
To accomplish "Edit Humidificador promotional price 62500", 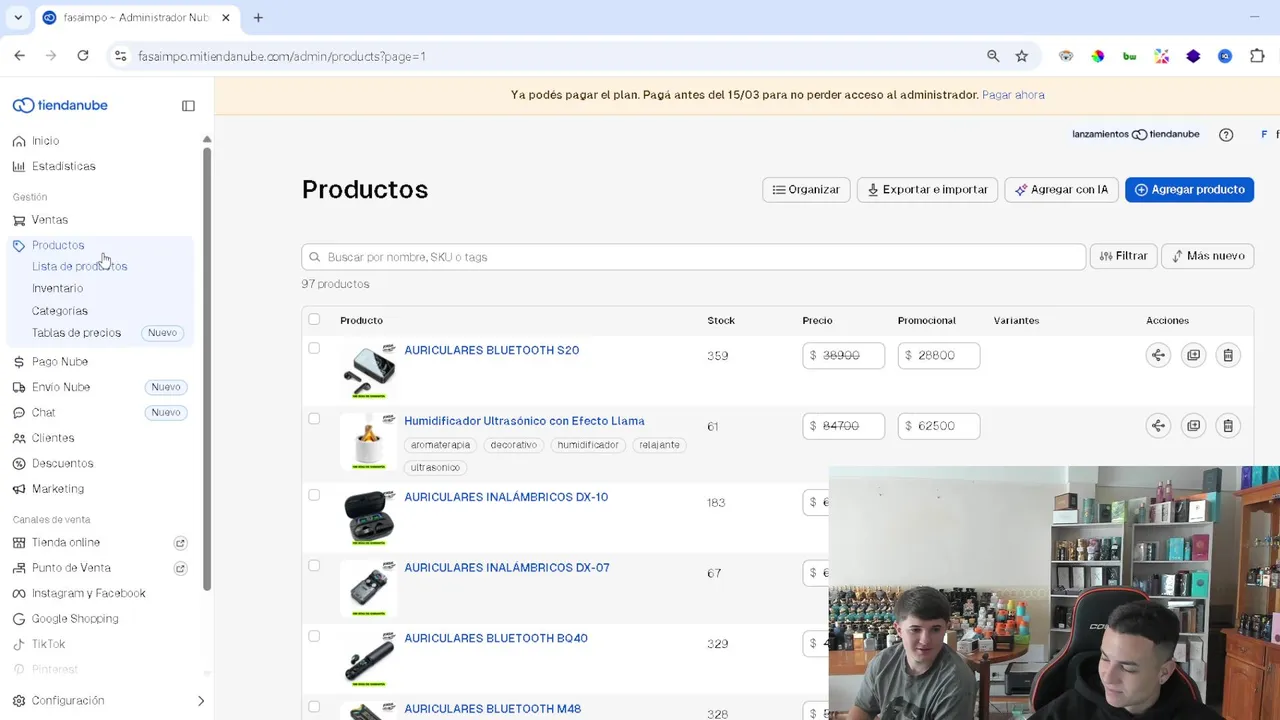I will (x=939, y=426).
